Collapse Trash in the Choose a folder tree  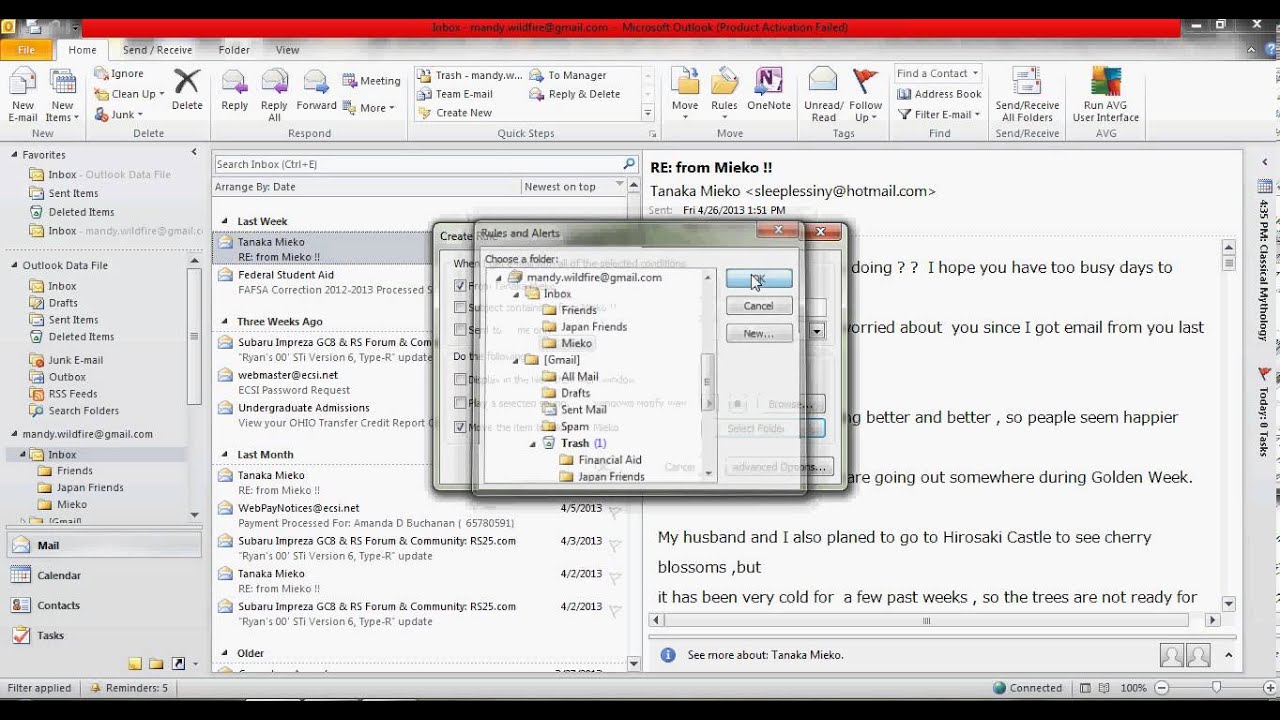(x=533, y=443)
